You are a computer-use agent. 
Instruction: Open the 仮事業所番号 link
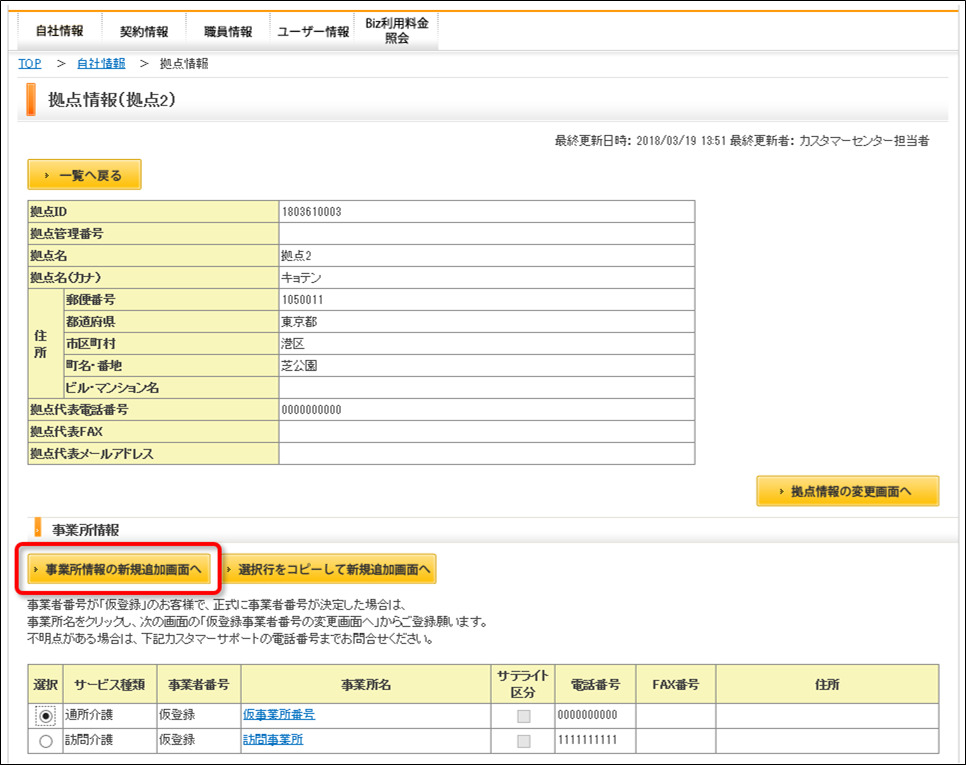(278, 714)
